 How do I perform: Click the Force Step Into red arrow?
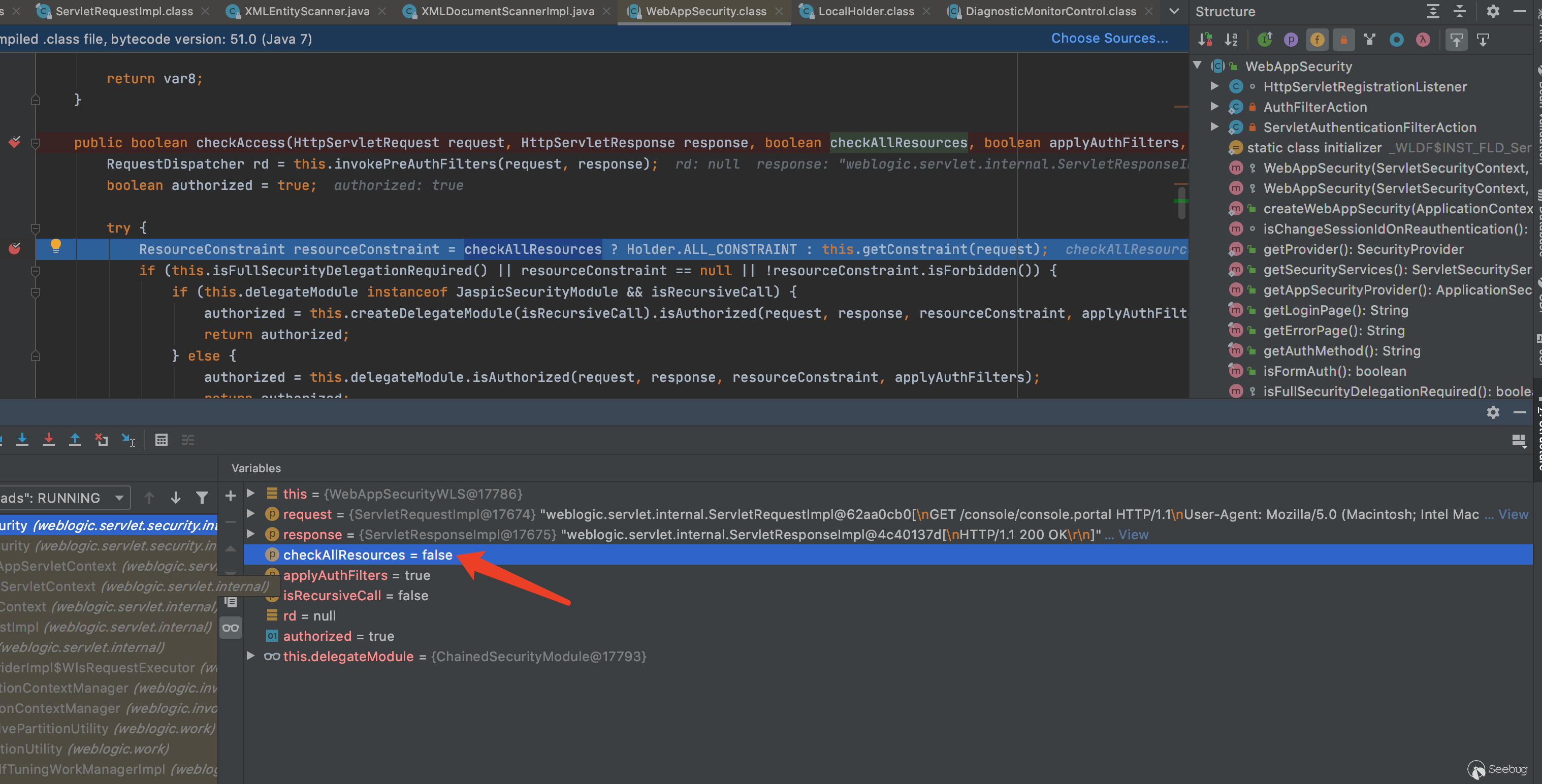click(48, 440)
